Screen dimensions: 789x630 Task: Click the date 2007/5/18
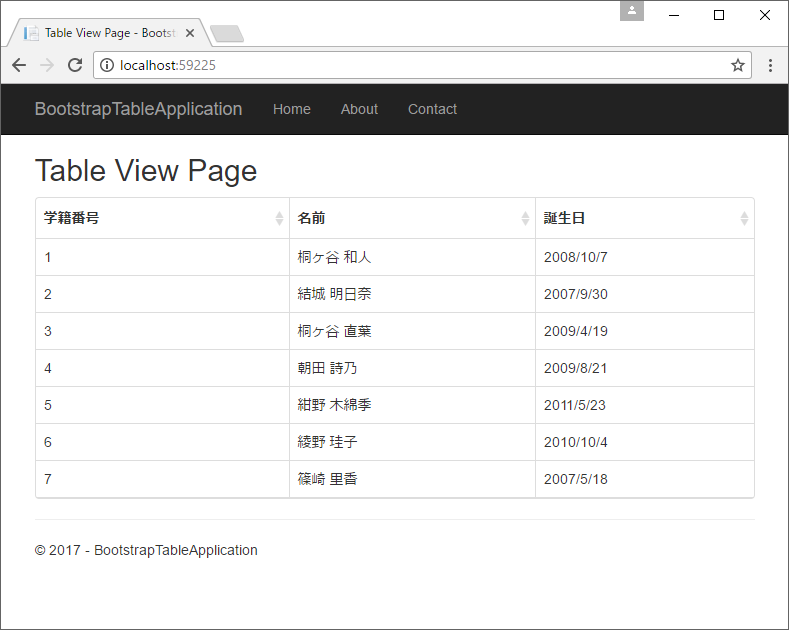(575, 479)
